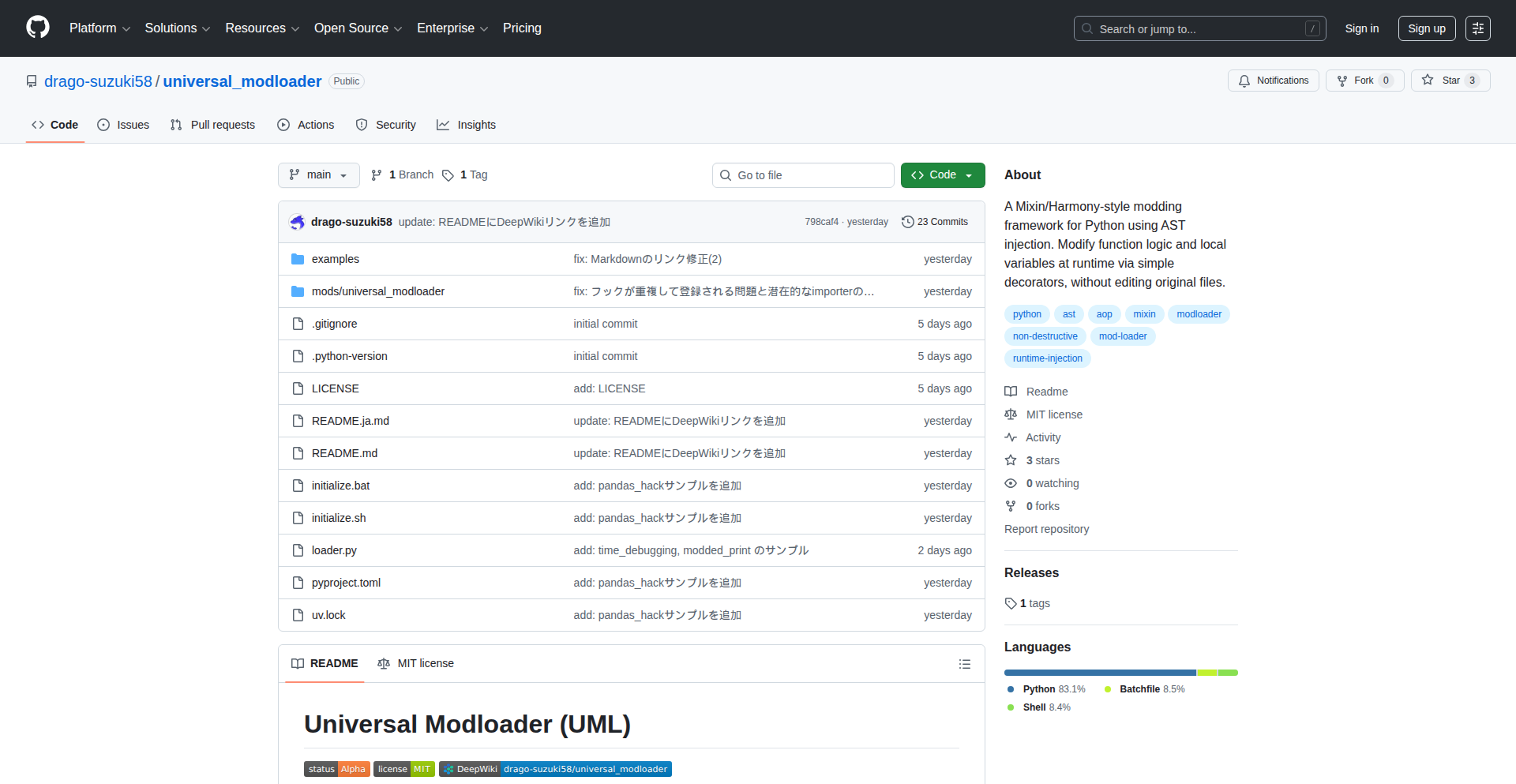Click the accessibility settings icon in header
Screen dimensions: 1516x784
[x=1477, y=28]
